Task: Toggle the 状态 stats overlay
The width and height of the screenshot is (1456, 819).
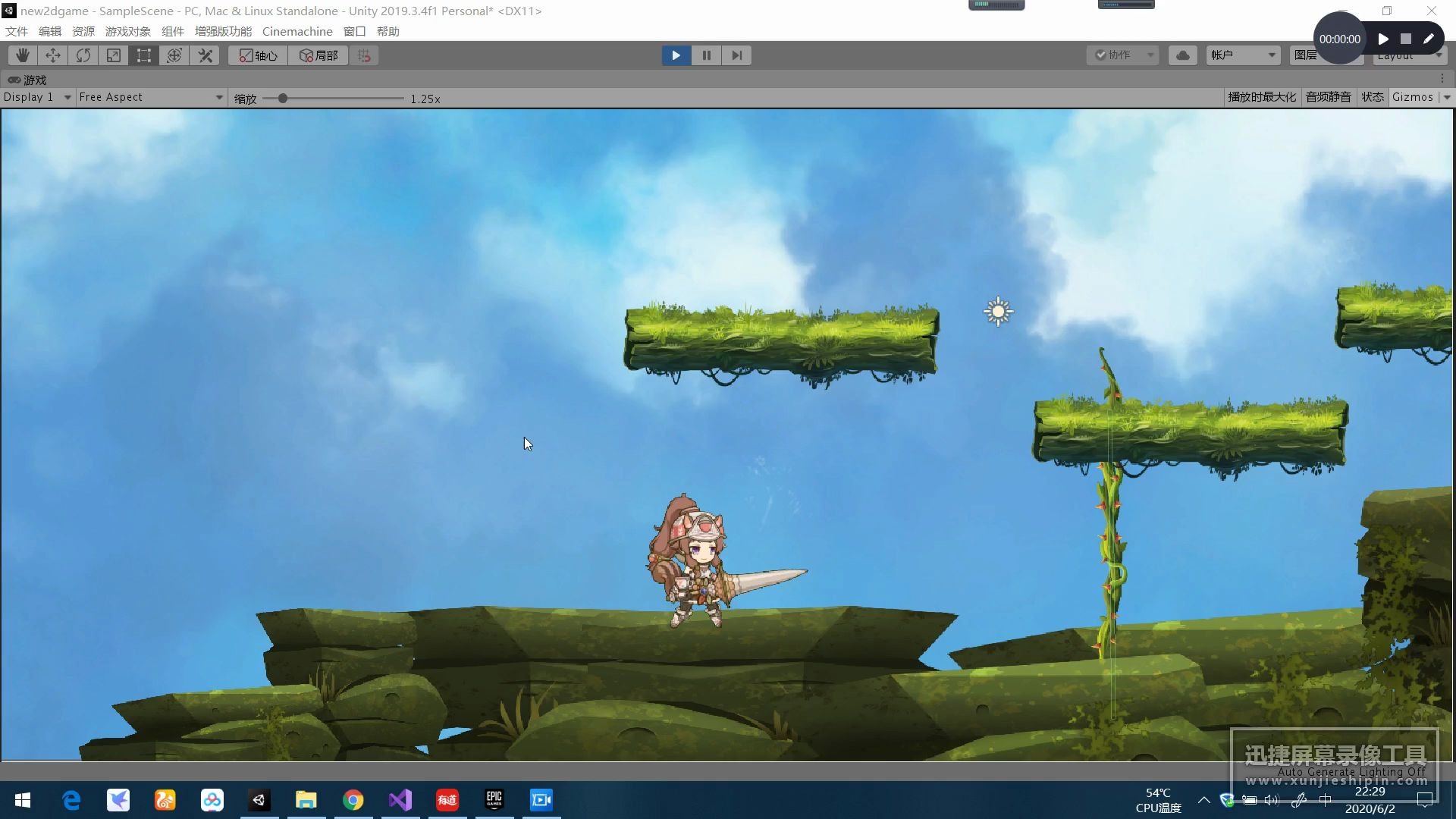Action: (1373, 97)
